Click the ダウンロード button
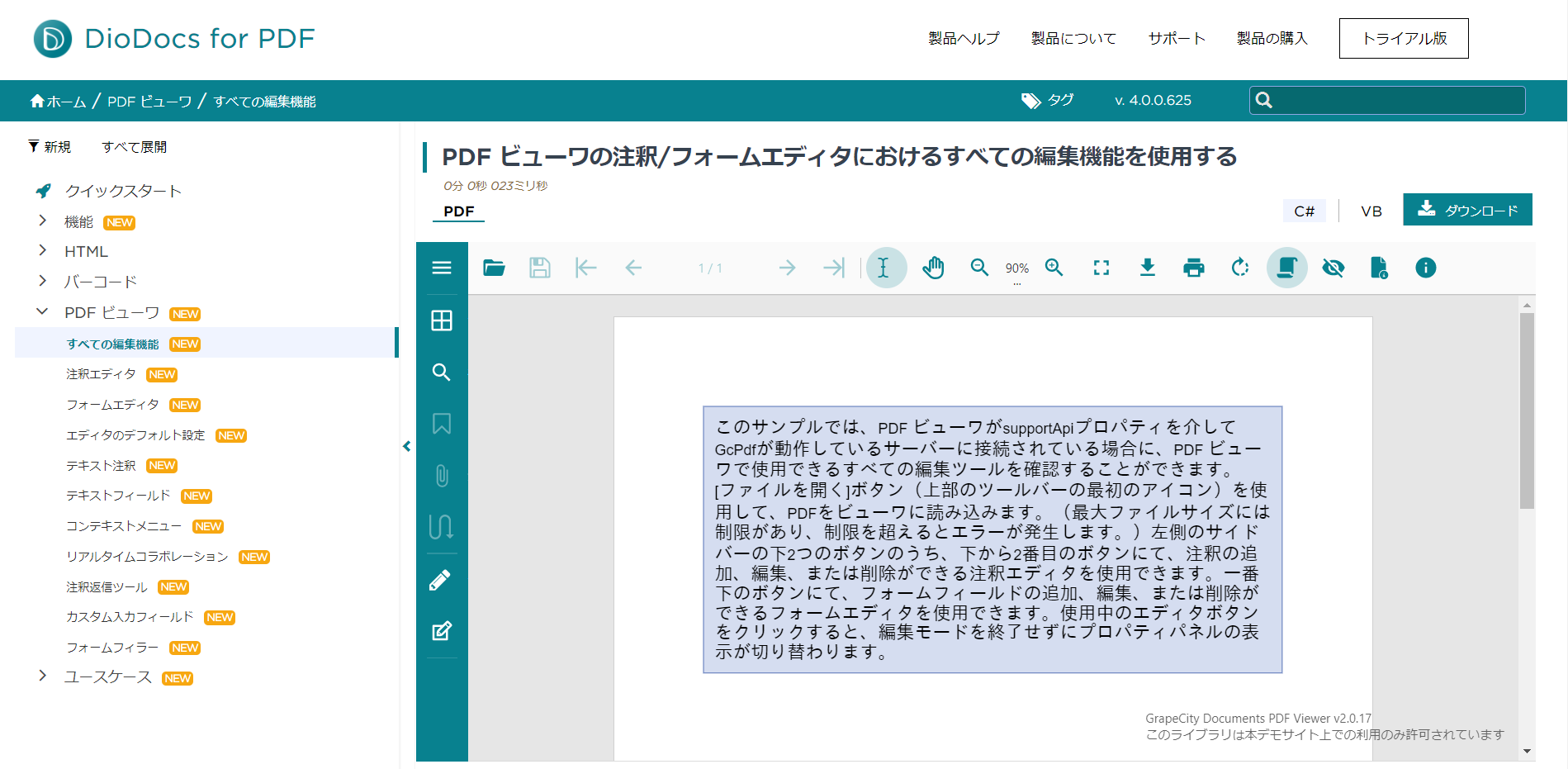The image size is (1568, 769). (x=1467, y=210)
